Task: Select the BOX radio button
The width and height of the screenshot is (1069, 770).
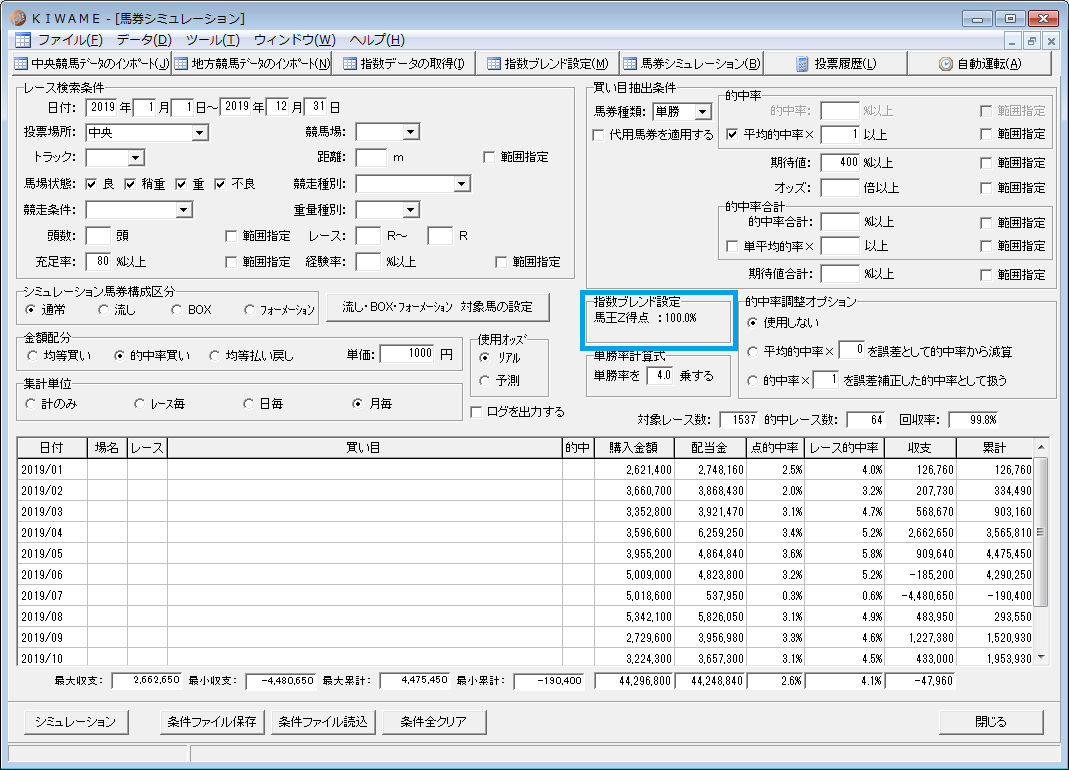Action: (x=177, y=310)
